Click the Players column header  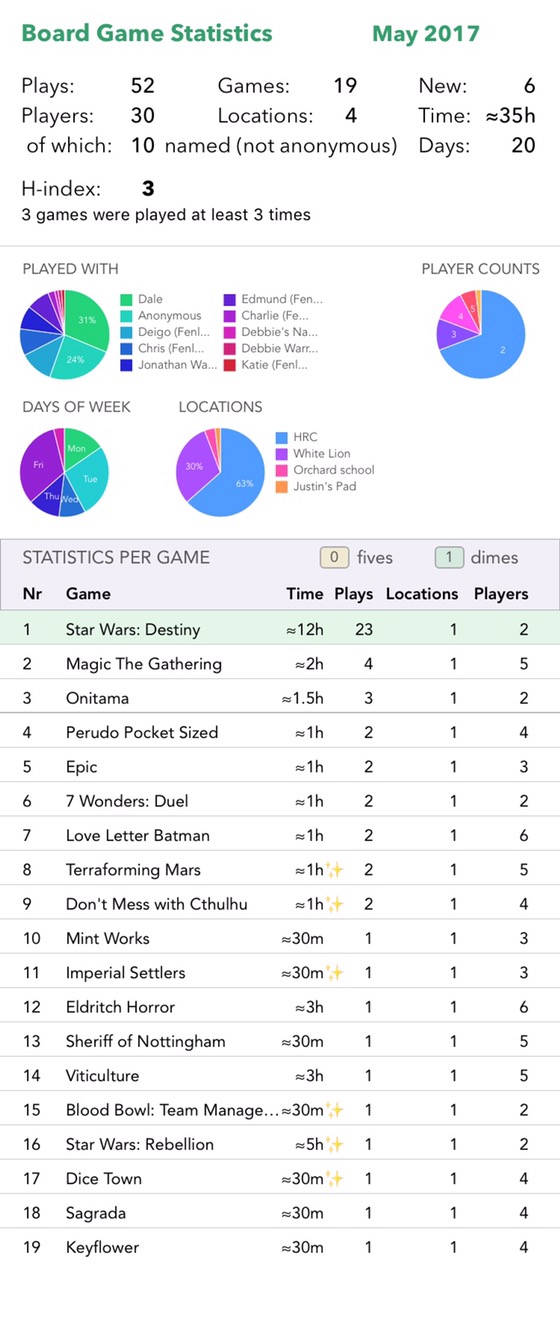pyautogui.click(x=501, y=593)
